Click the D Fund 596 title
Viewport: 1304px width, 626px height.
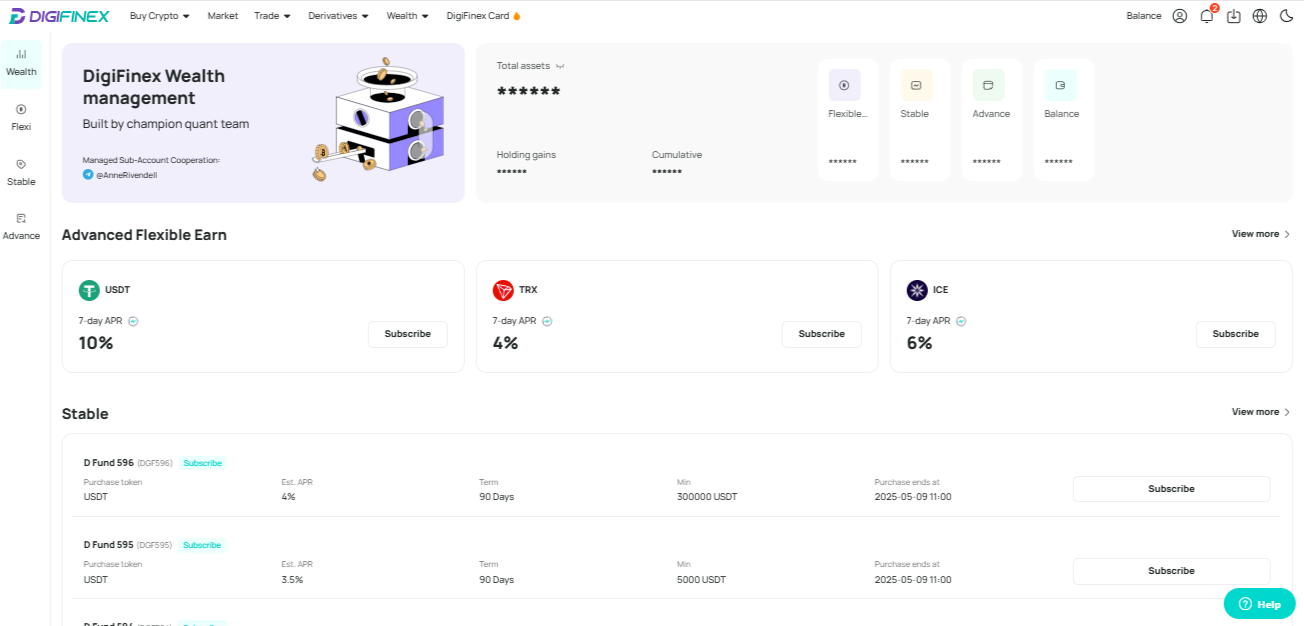click(109, 463)
